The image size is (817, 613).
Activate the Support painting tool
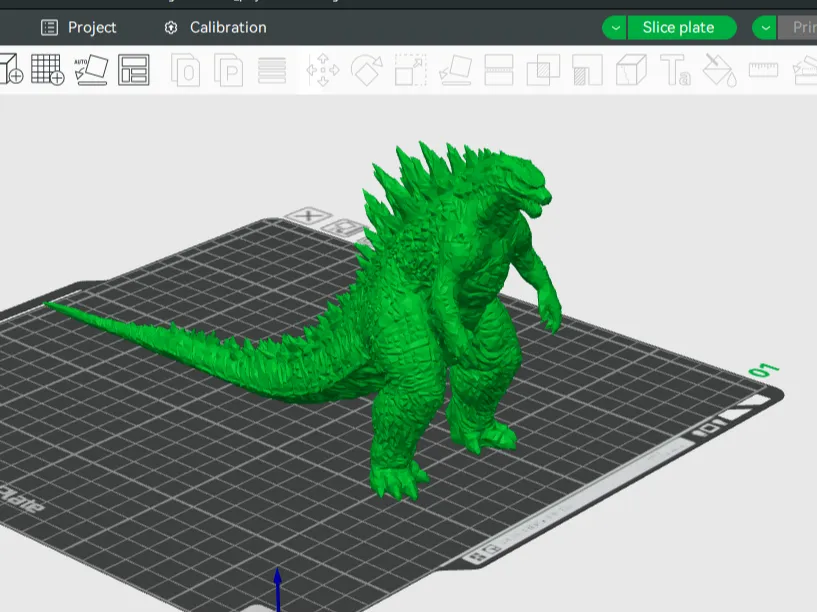(x=587, y=71)
